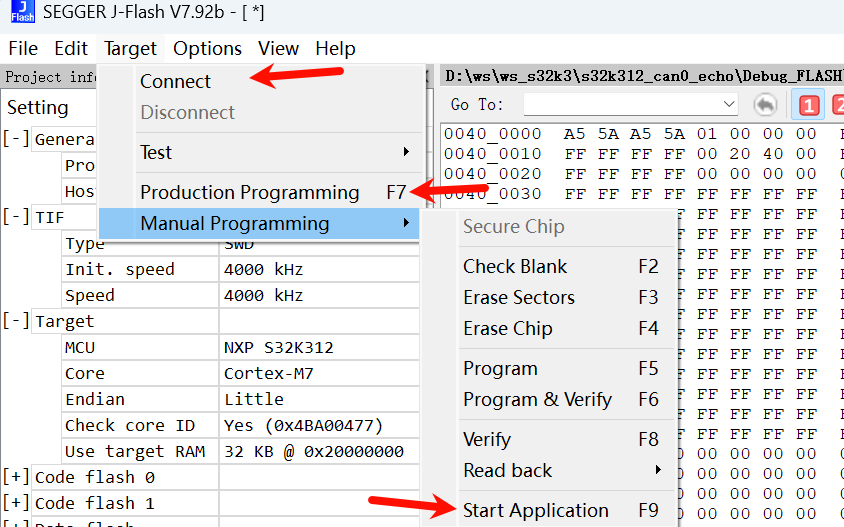844x527 pixels.
Task: Choose Connect from the Target menu
Action: (260, 81)
